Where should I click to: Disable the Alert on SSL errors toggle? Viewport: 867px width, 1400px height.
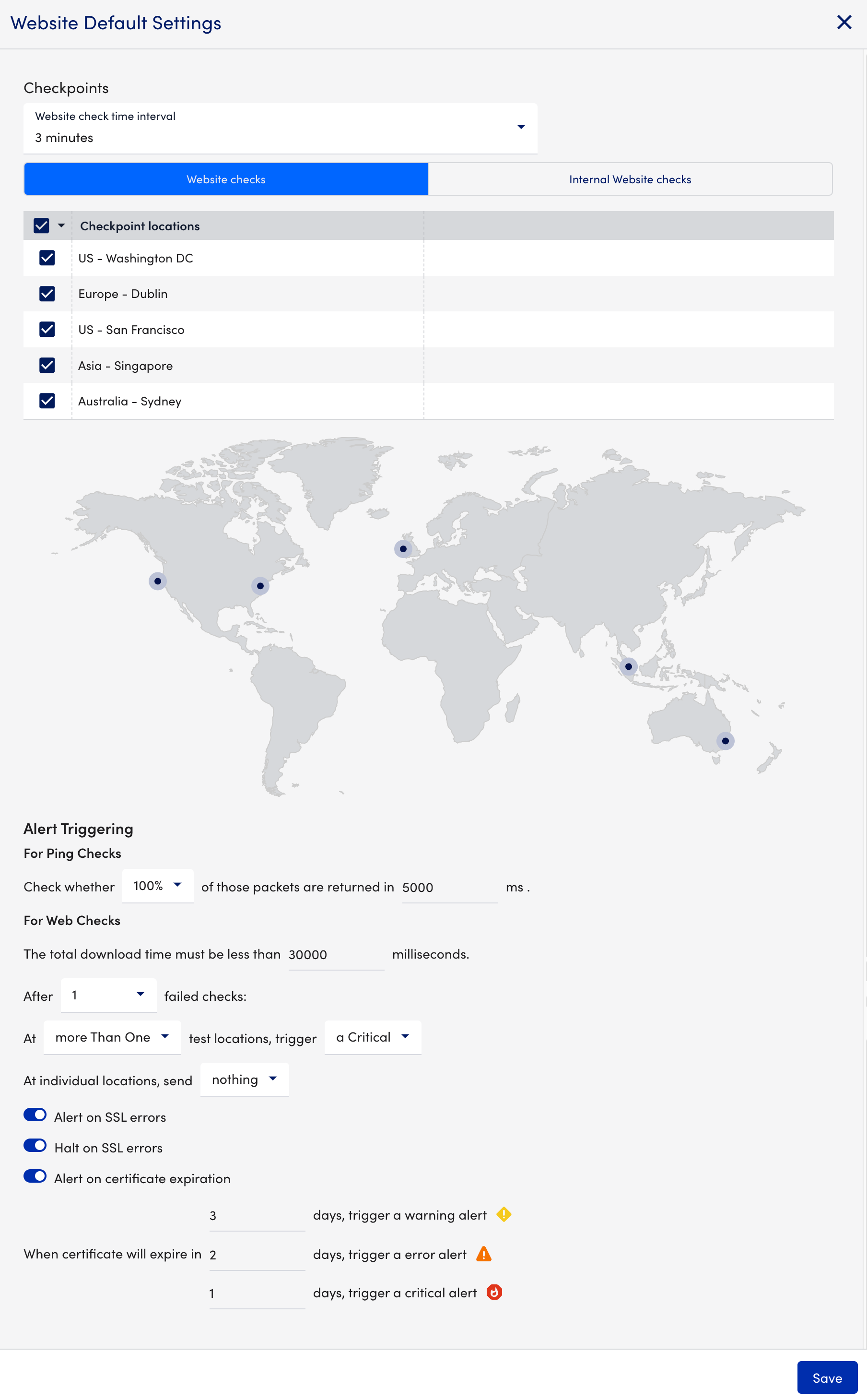(x=35, y=1115)
